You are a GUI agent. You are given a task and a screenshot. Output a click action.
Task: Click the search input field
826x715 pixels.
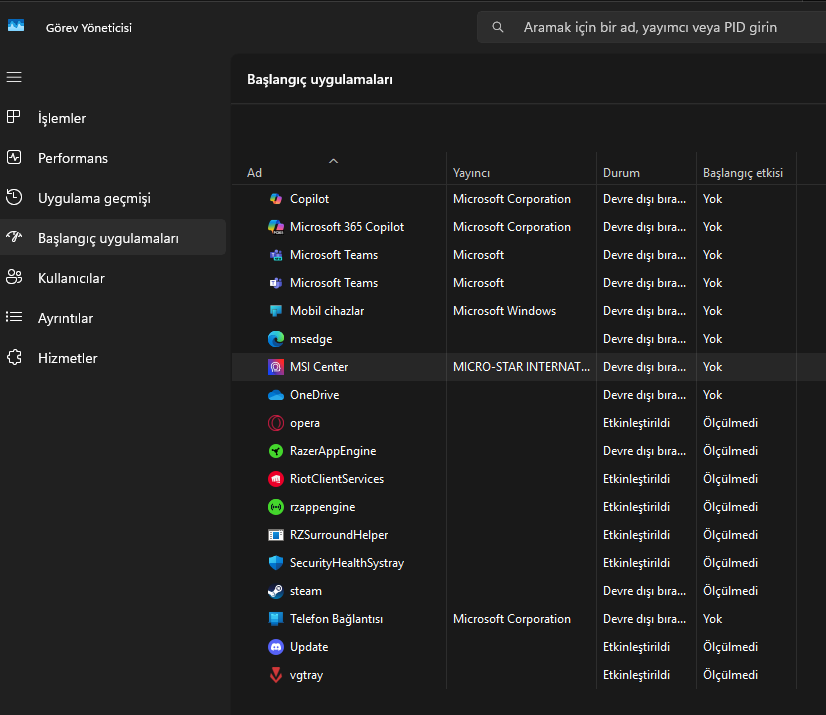(651, 27)
